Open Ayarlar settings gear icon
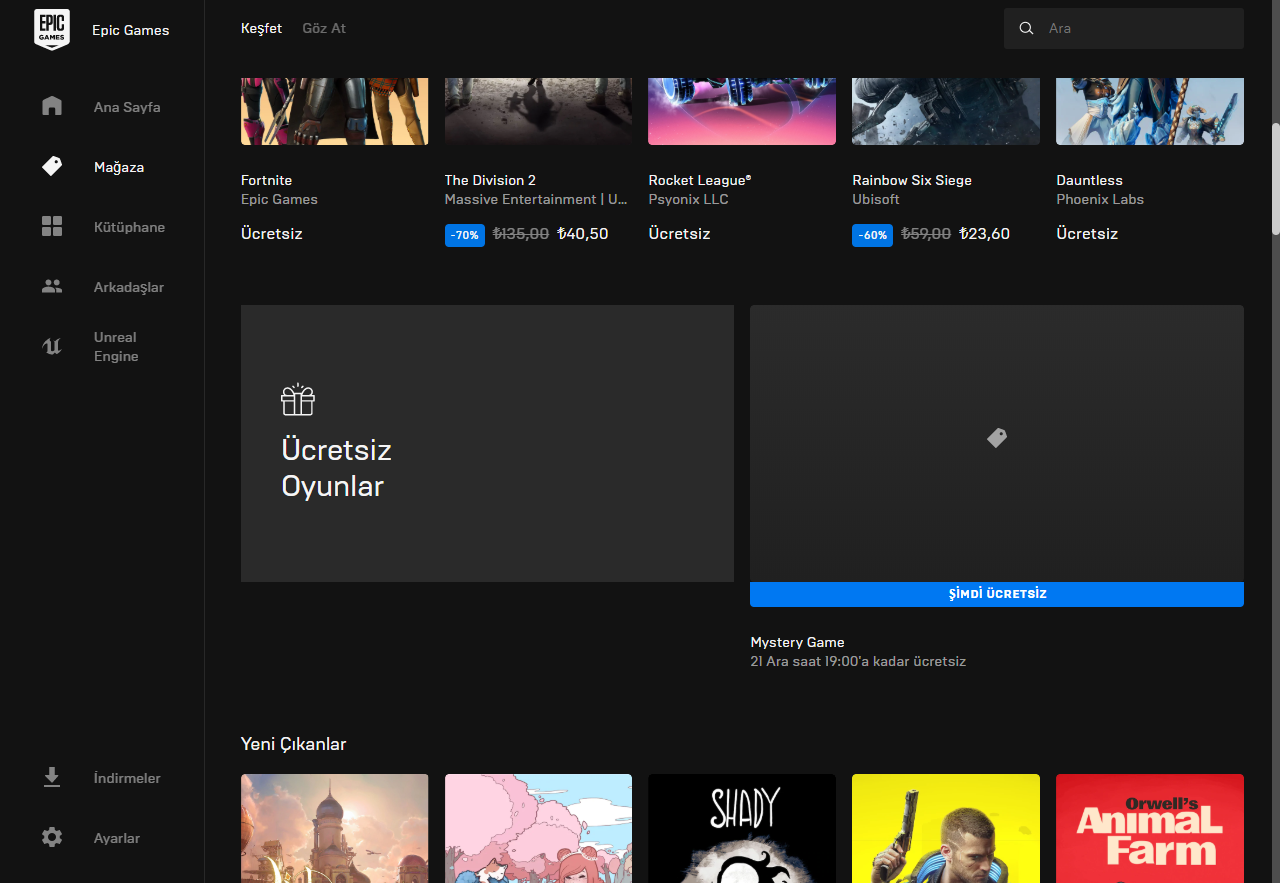This screenshot has width=1280, height=883. point(52,837)
